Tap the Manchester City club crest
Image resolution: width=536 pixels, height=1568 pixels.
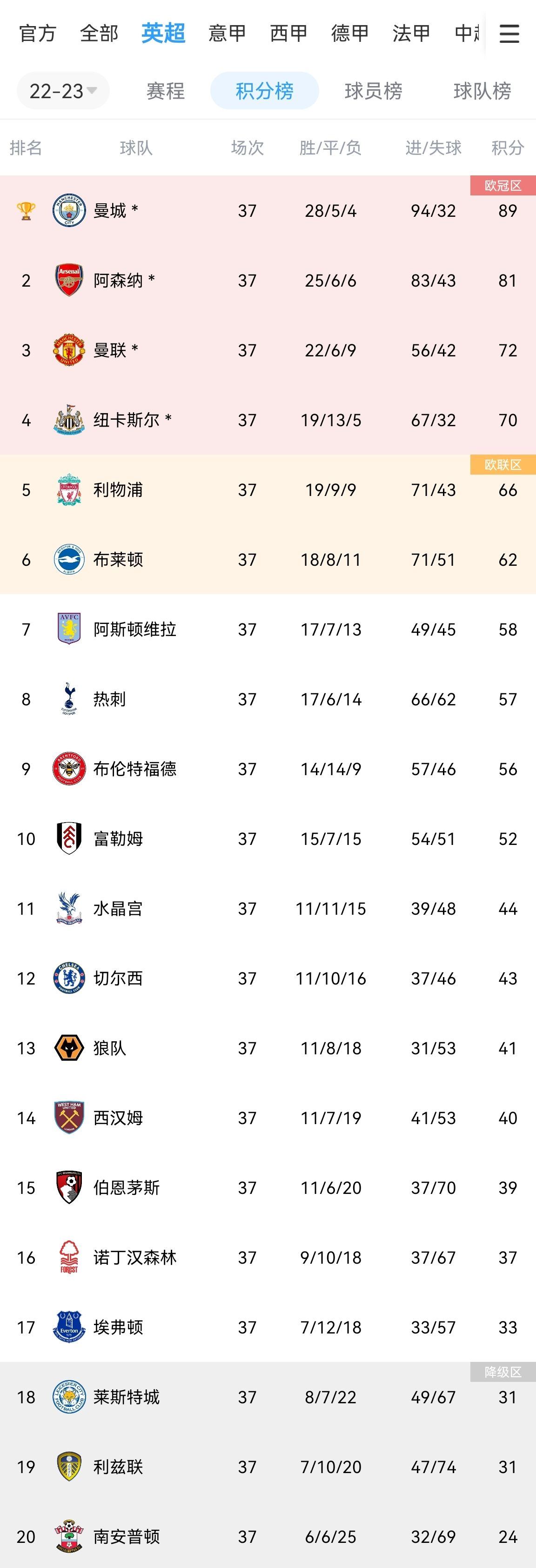pyautogui.click(x=69, y=211)
